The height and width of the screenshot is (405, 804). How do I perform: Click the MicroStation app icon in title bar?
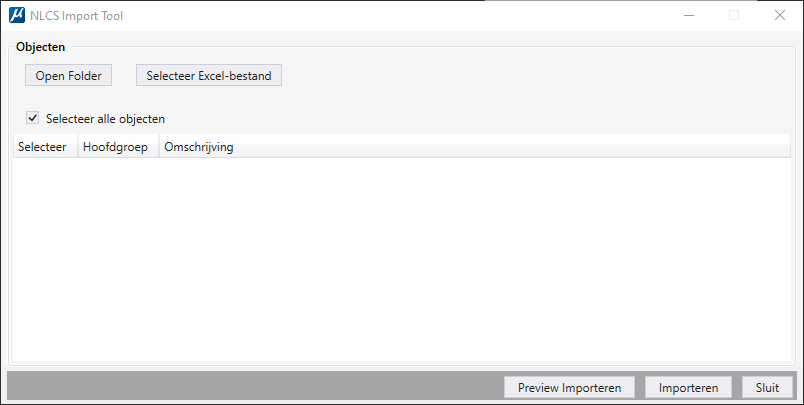coord(16,15)
